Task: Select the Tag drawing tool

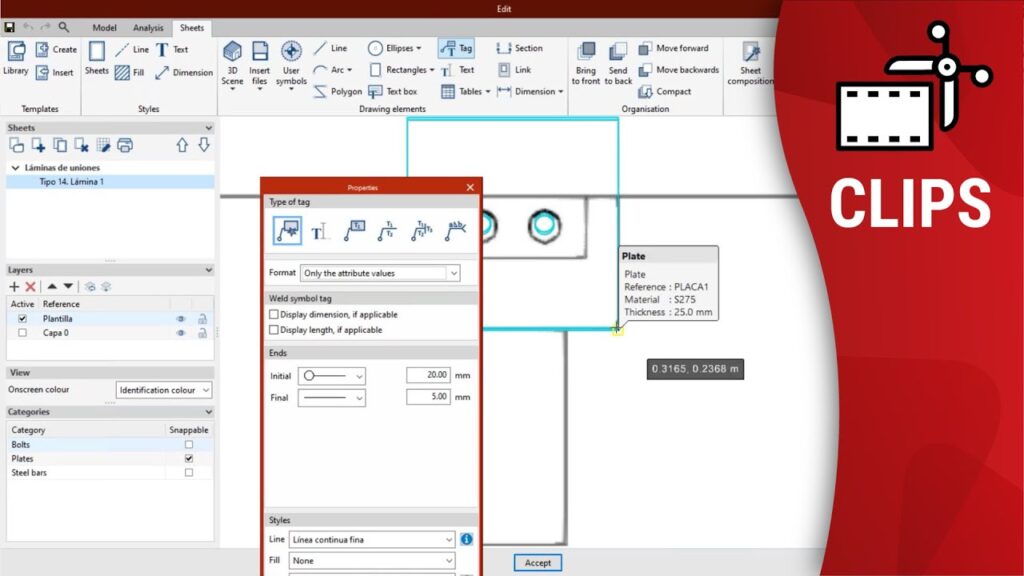Action: [x=456, y=48]
